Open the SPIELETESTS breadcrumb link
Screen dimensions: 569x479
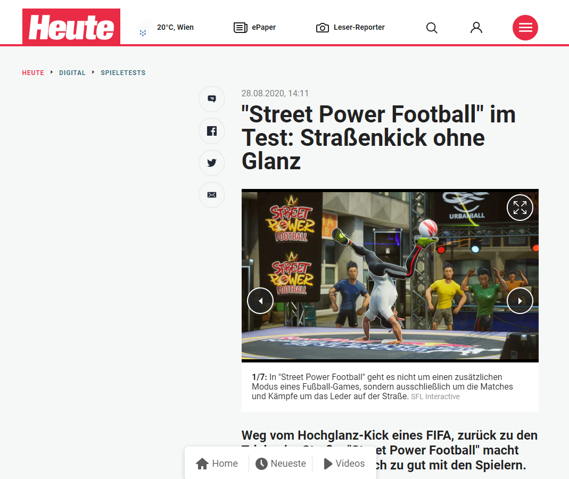coord(123,73)
